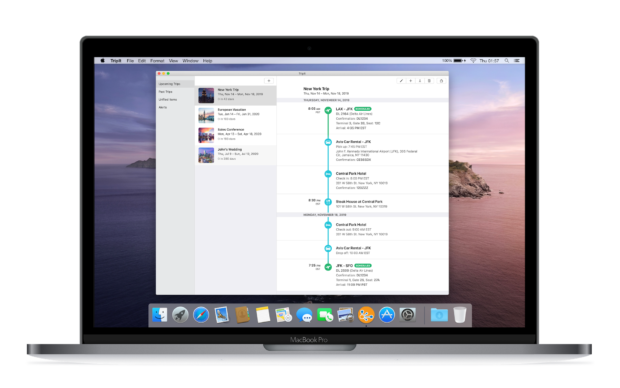Open App Store from the Dock
This screenshot has width=620, height=388.
[x=387, y=315]
